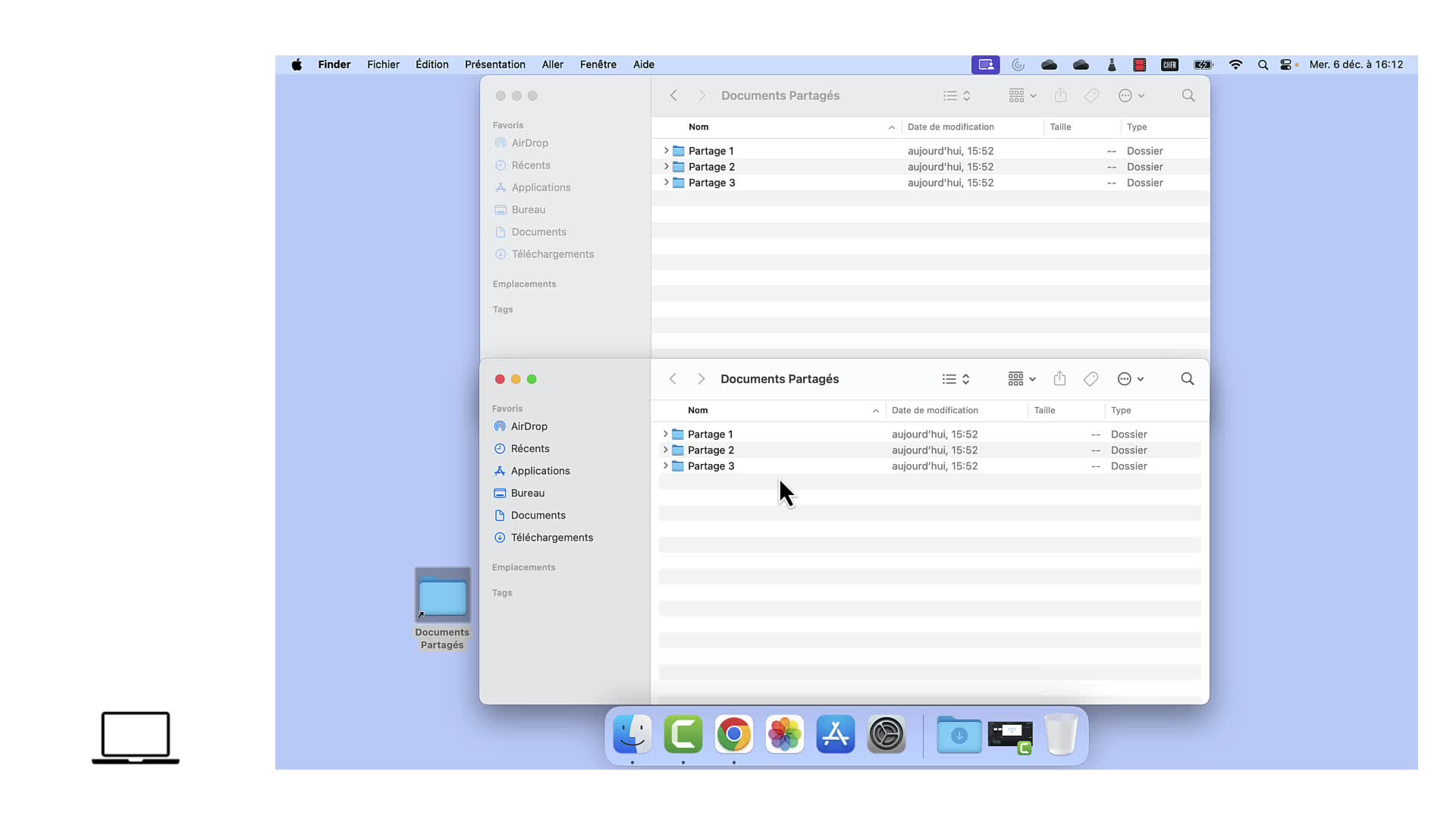Switch view mode with list view selector
This screenshot has height=819, width=1456.
pyautogui.click(x=955, y=379)
